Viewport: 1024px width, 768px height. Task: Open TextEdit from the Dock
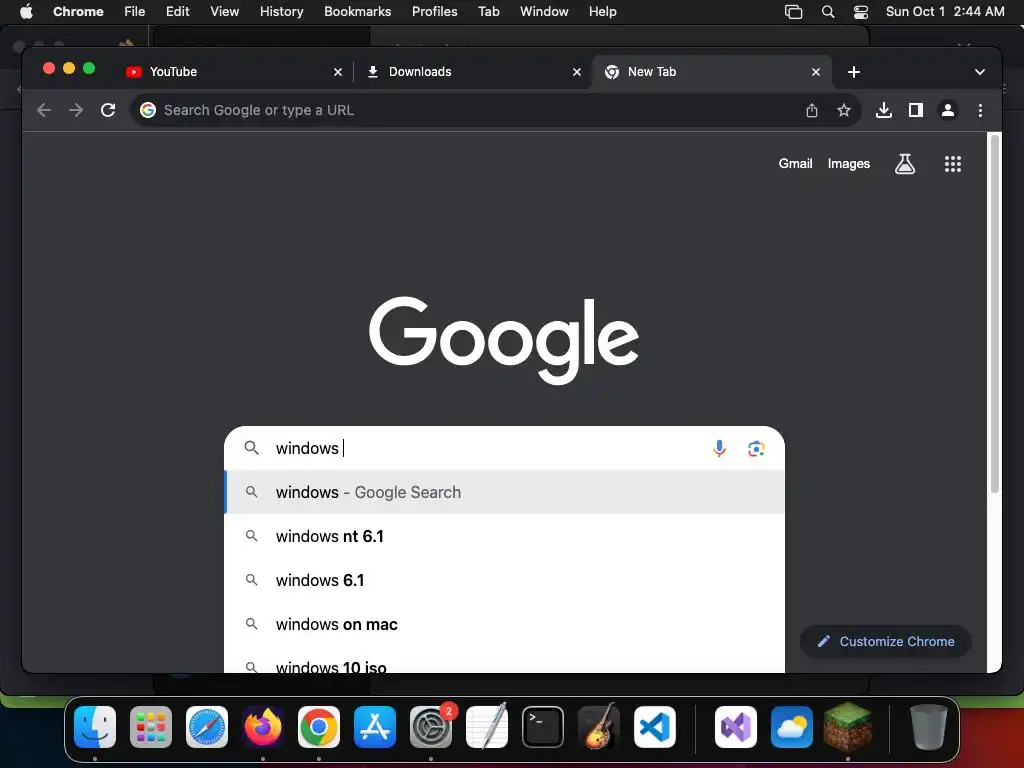click(x=487, y=727)
